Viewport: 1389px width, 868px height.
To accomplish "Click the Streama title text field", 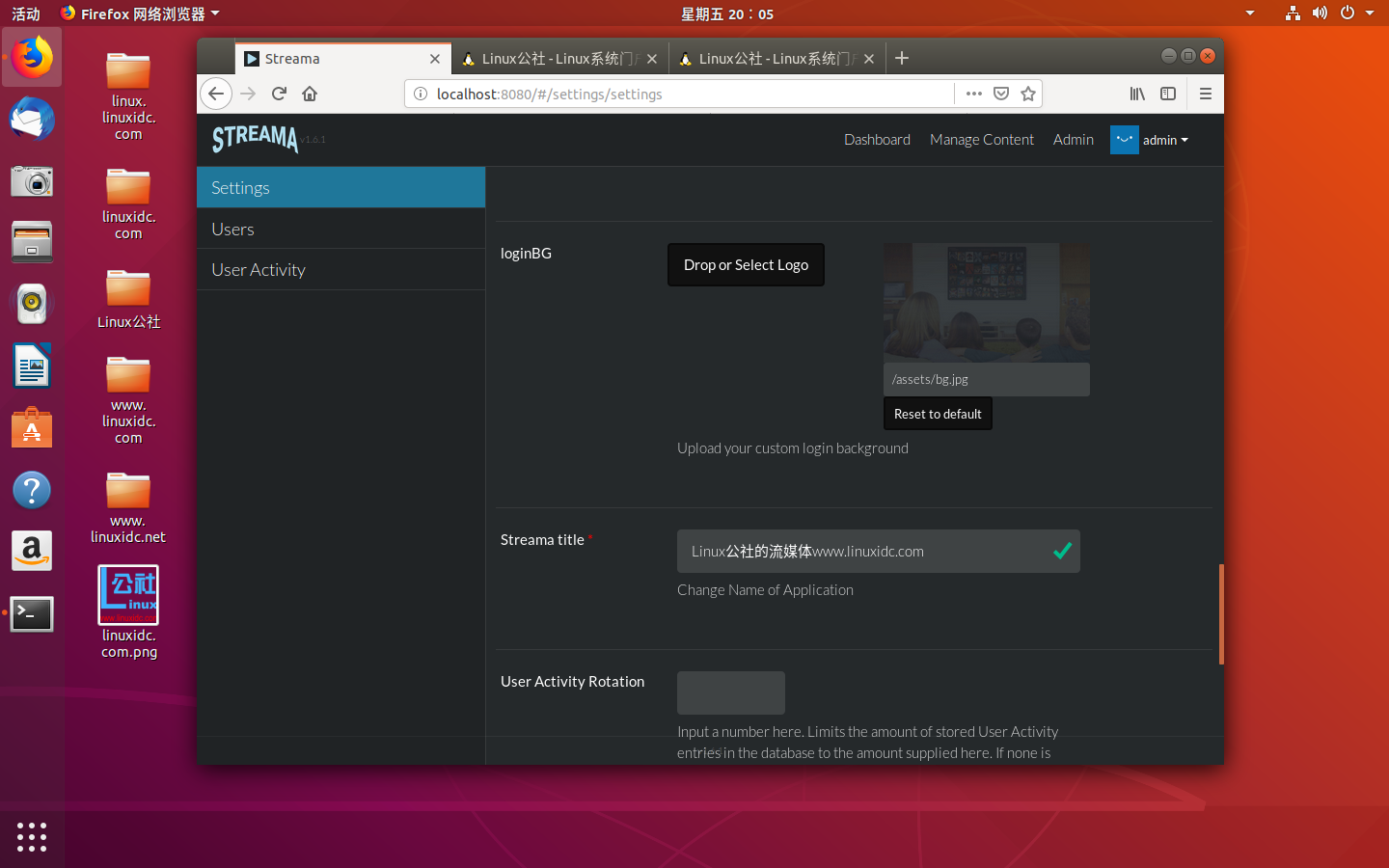I will [863, 552].
